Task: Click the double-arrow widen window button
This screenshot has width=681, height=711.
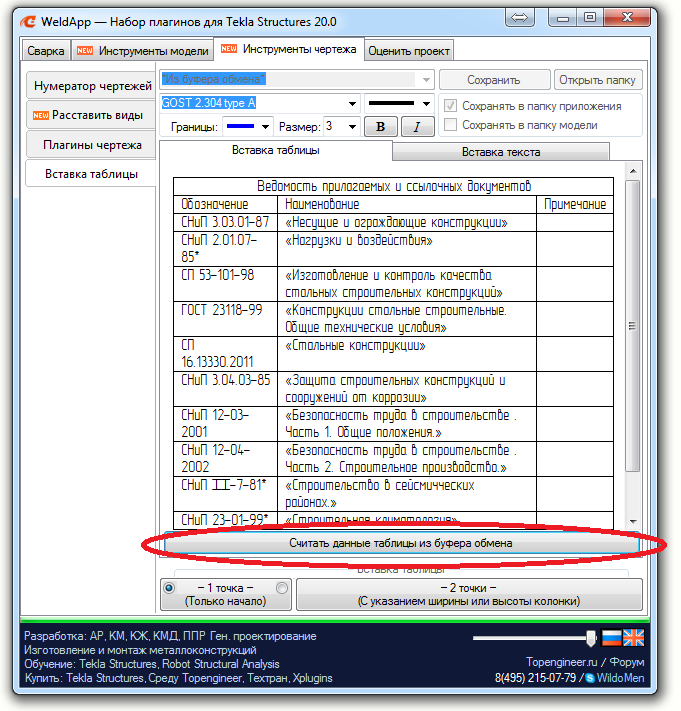Action: pos(520,18)
